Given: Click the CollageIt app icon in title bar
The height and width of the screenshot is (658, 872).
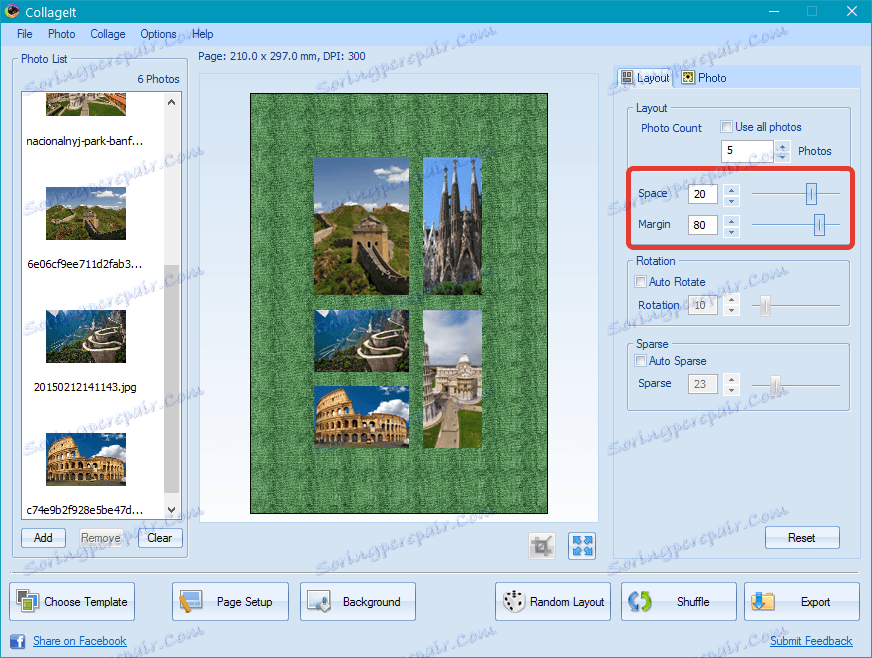Looking at the screenshot, I should coord(12,12).
